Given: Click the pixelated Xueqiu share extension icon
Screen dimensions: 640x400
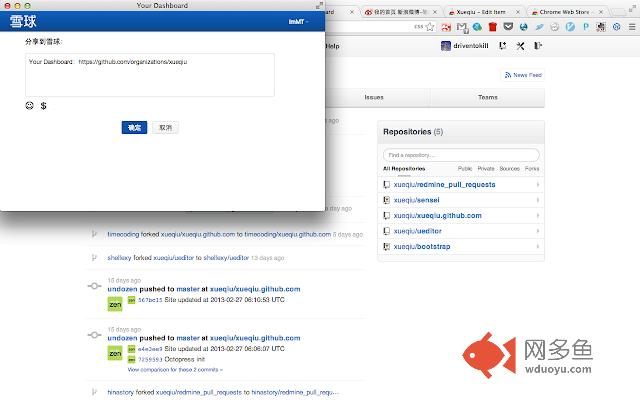Looking at the screenshot, I should [x=601, y=27].
